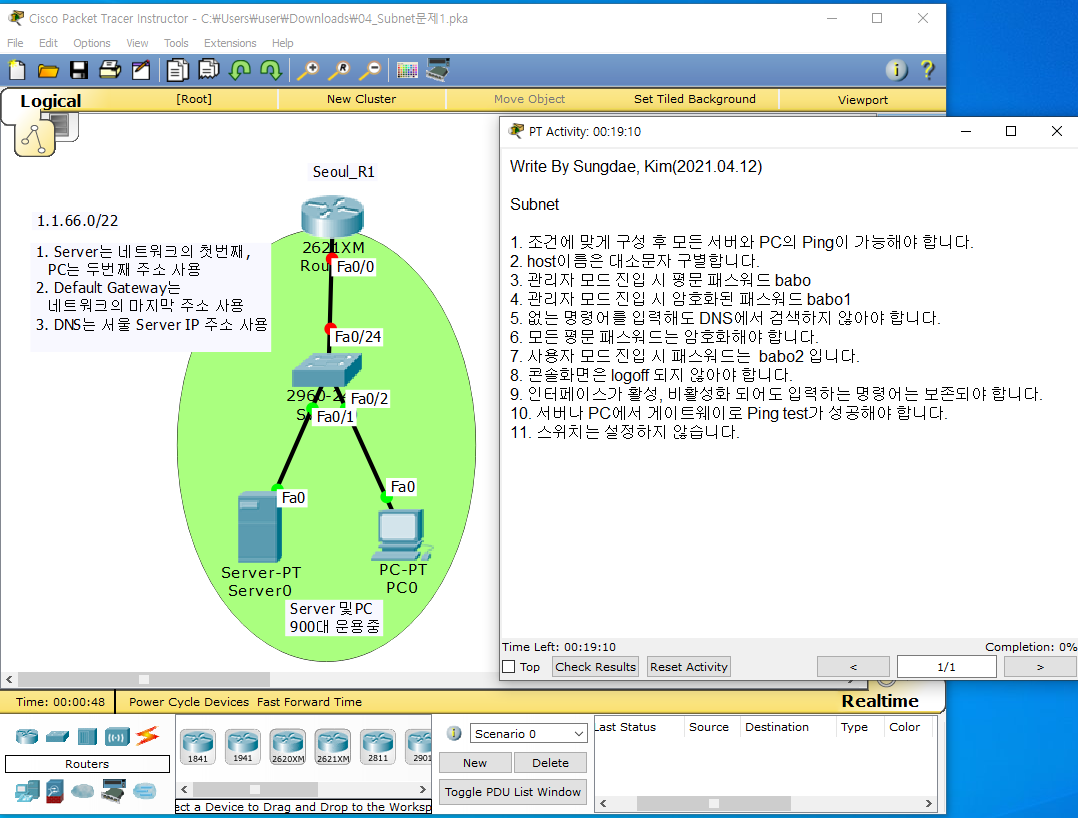The width and height of the screenshot is (1078, 818).
Task: Zoom in with the plus magnifier
Action: (x=308, y=70)
